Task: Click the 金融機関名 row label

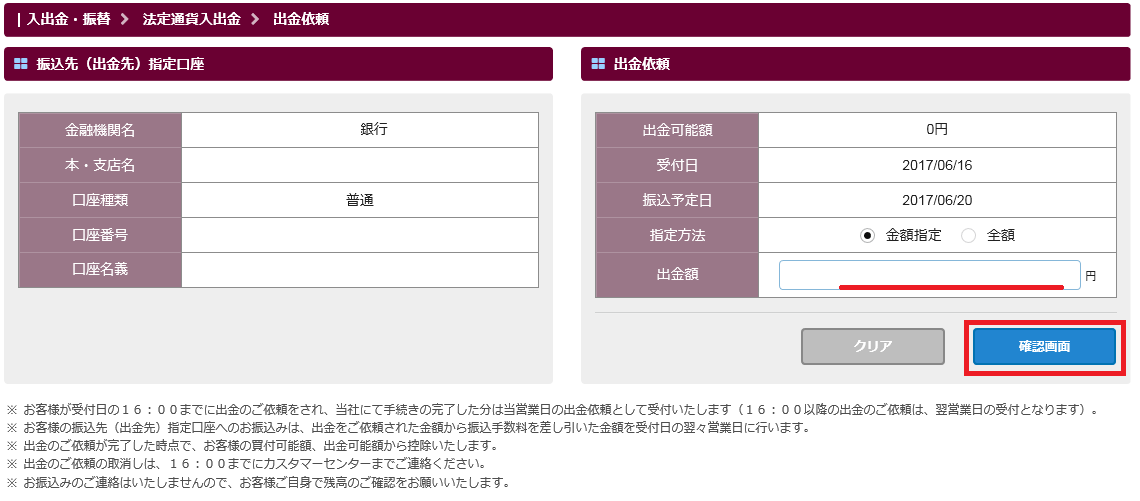Action: tap(100, 130)
